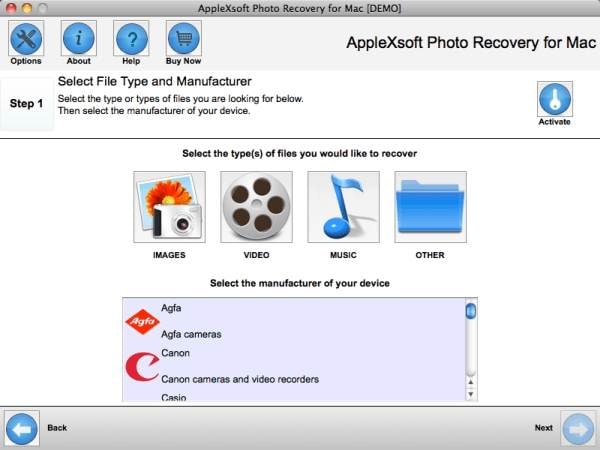Select the MUSIC note icon
This screenshot has height=450, width=600.
pos(344,207)
